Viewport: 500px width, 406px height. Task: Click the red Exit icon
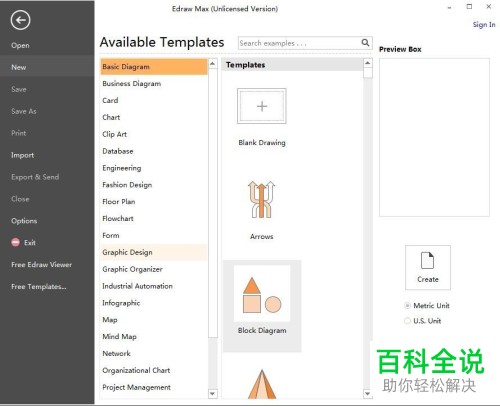[x=15, y=242]
